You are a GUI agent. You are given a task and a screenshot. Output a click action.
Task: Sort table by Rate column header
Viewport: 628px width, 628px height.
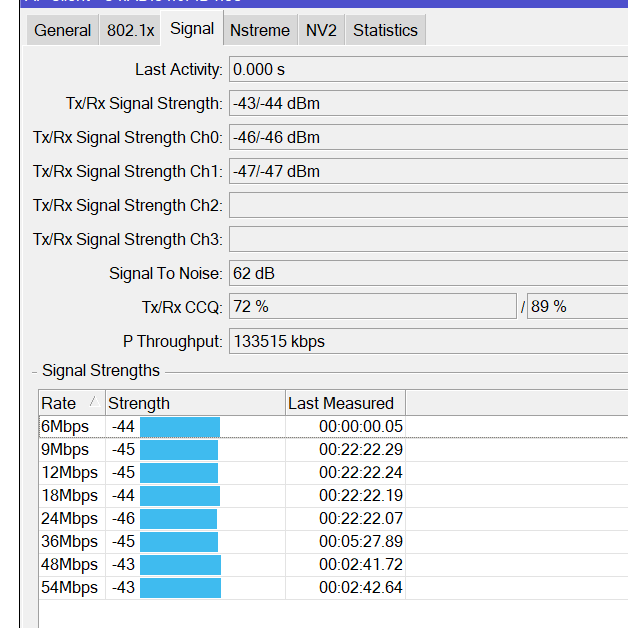pyautogui.click(x=71, y=403)
